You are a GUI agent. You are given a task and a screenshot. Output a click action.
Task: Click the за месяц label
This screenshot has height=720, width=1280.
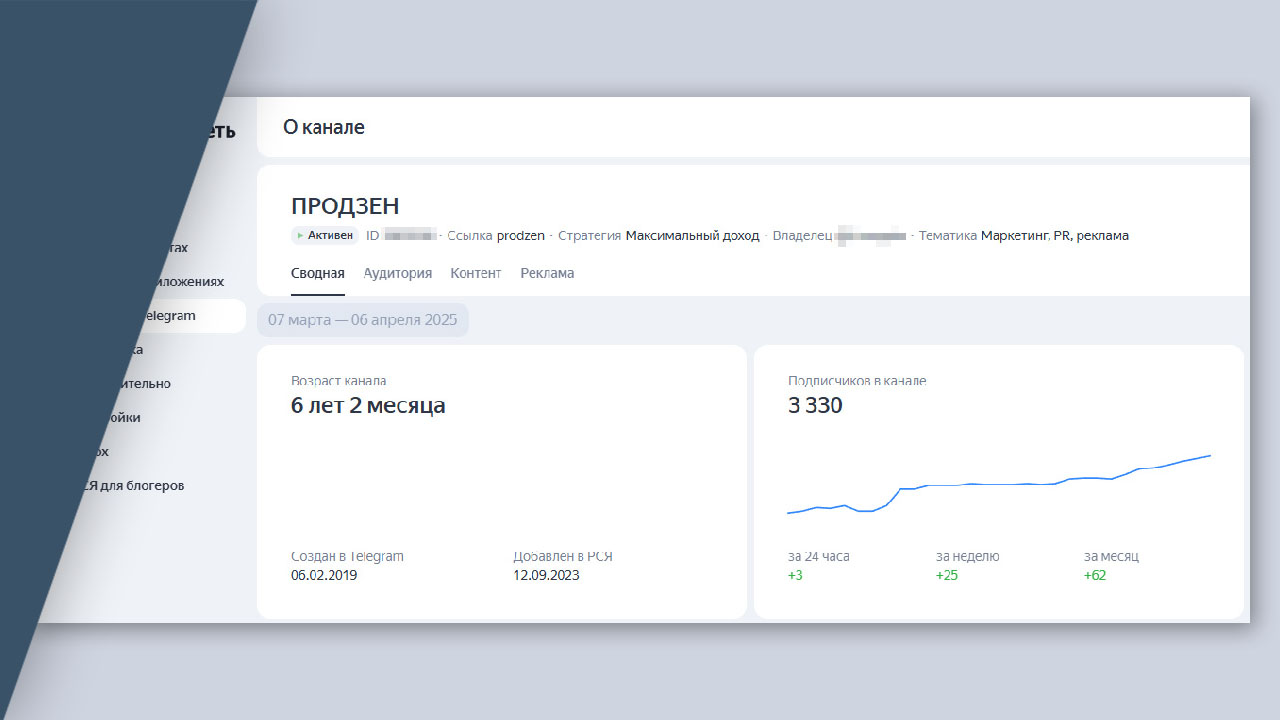coord(1111,556)
